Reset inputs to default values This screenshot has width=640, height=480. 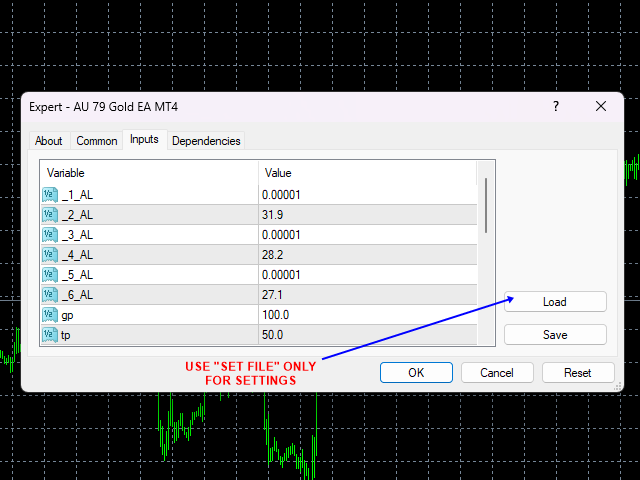(578, 373)
